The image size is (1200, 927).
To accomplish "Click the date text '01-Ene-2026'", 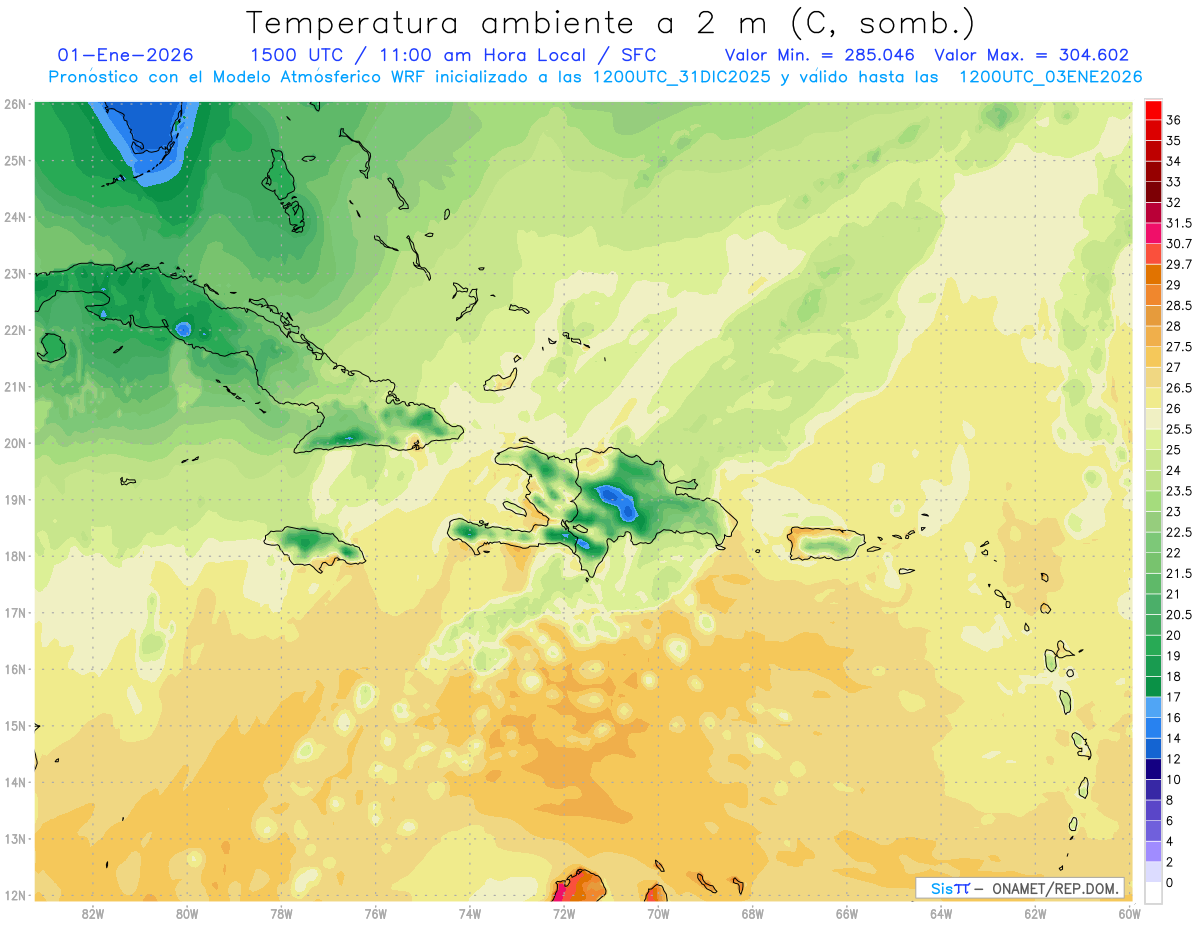I will [x=126, y=55].
